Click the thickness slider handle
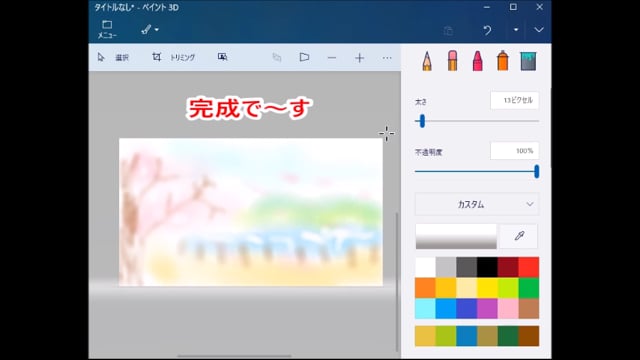The width and height of the screenshot is (640, 360). click(422, 121)
